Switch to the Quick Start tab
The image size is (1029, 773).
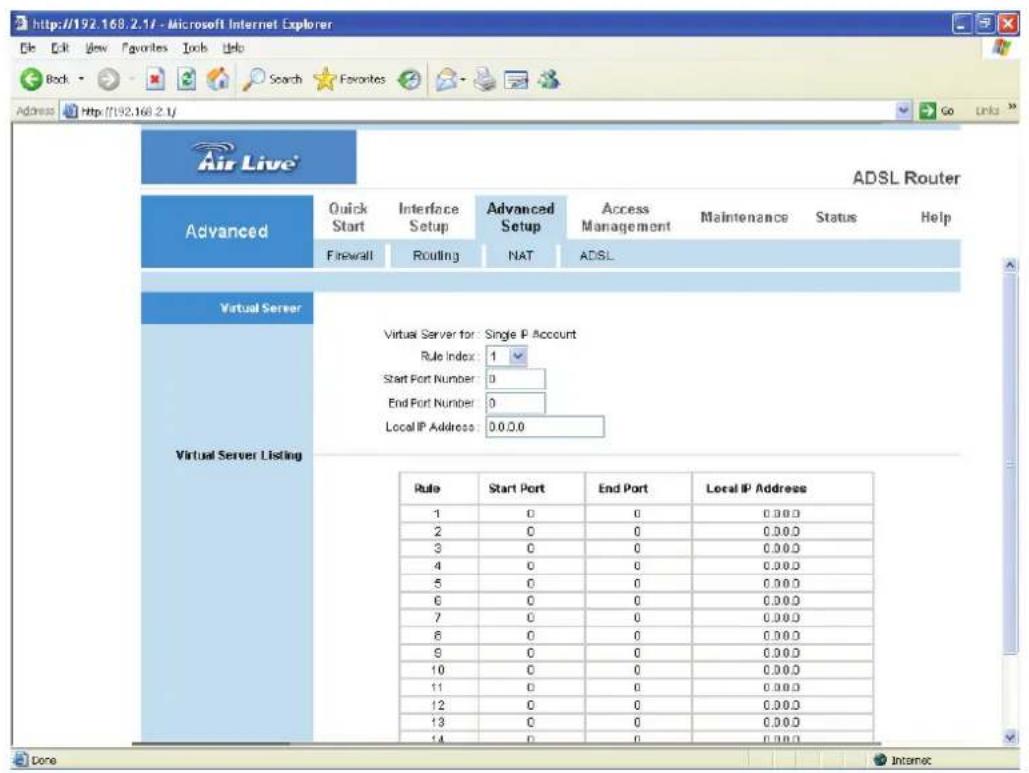click(x=348, y=217)
